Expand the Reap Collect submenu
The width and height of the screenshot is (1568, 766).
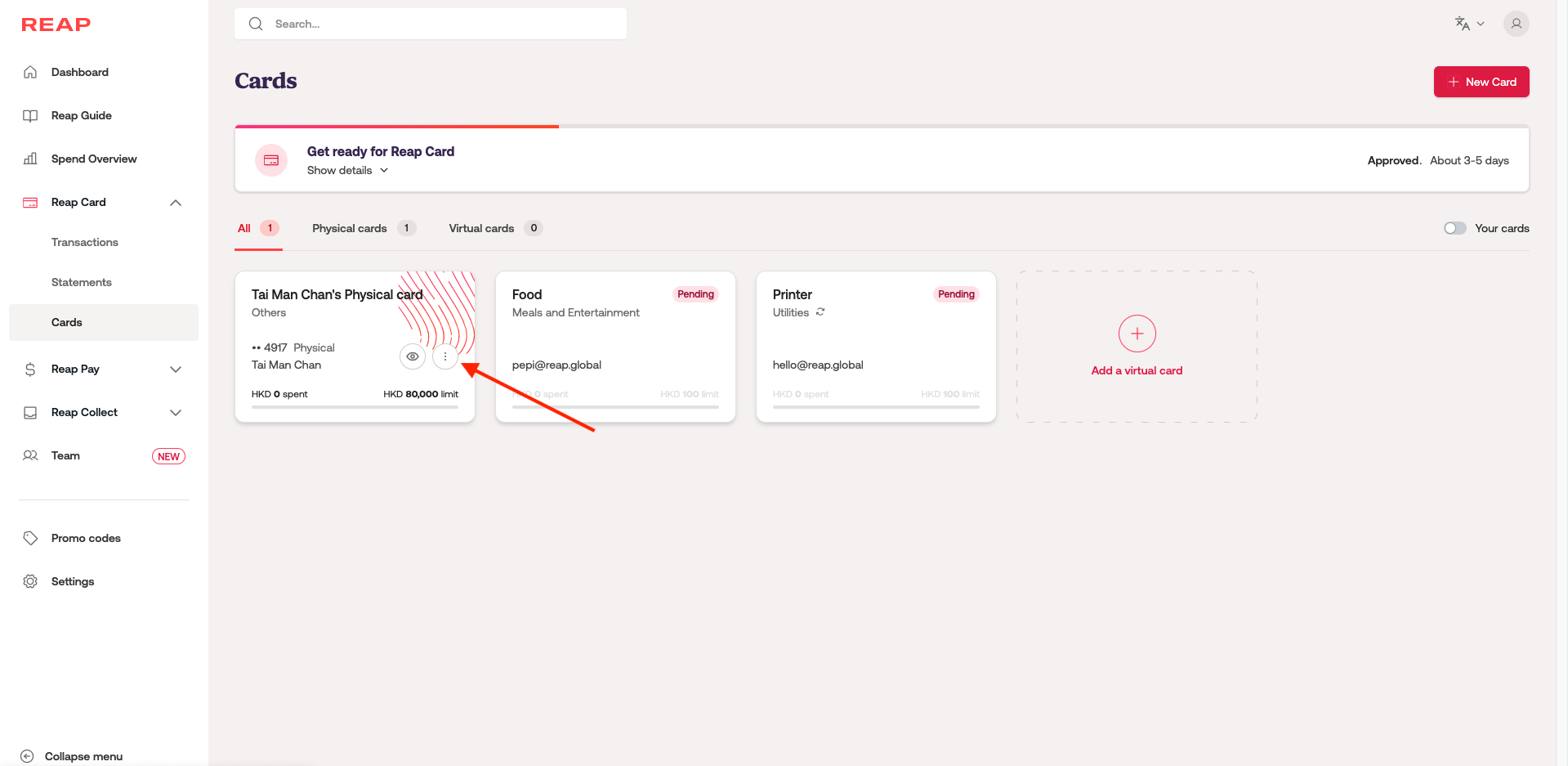[x=176, y=413]
